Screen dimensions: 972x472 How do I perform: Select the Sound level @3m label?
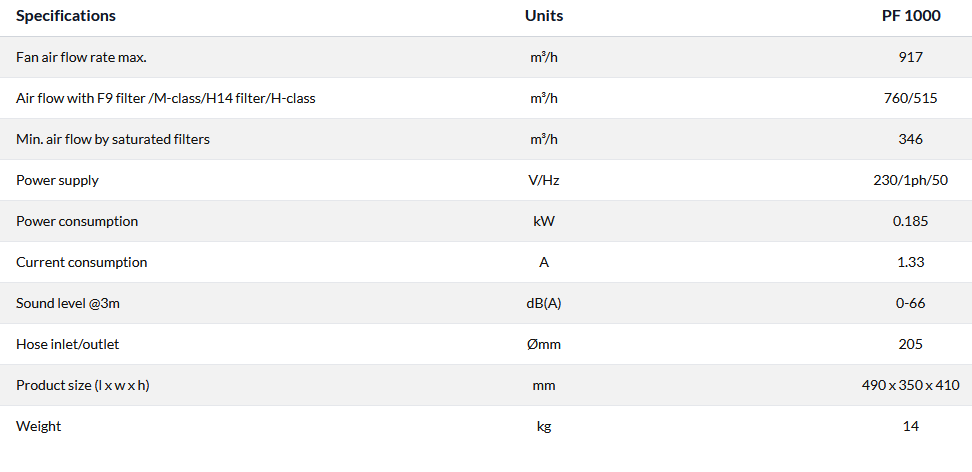[65, 303]
